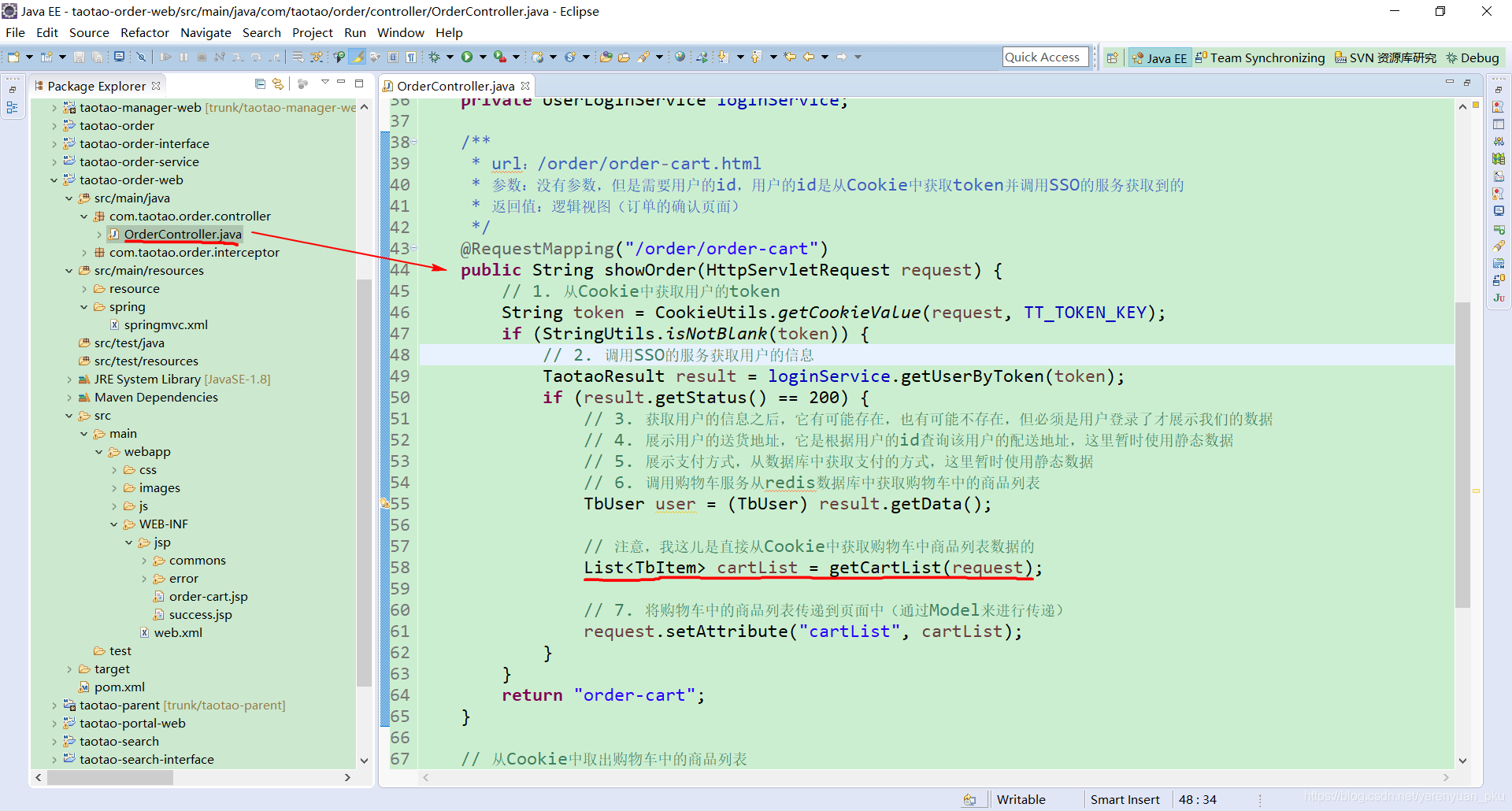Open the JUnit fast view icon
The width and height of the screenshot is (1512, 811).
tap(1499, 298)
